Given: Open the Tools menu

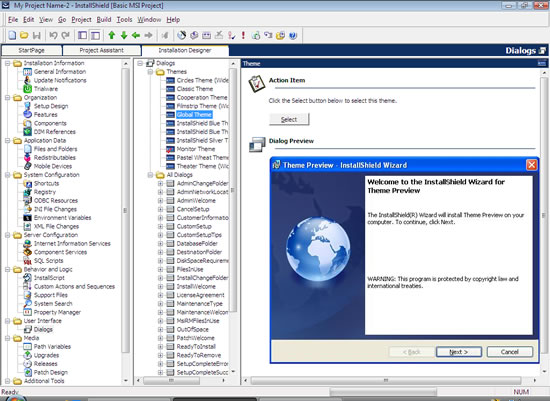Looking at the screenshot, I should point(125,20).
